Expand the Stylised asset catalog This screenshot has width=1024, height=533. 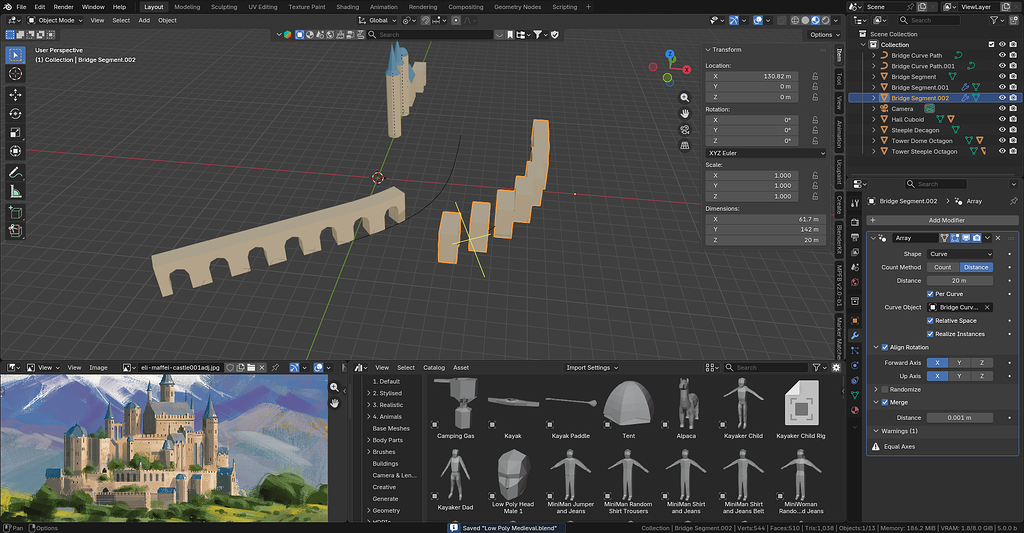368,393
